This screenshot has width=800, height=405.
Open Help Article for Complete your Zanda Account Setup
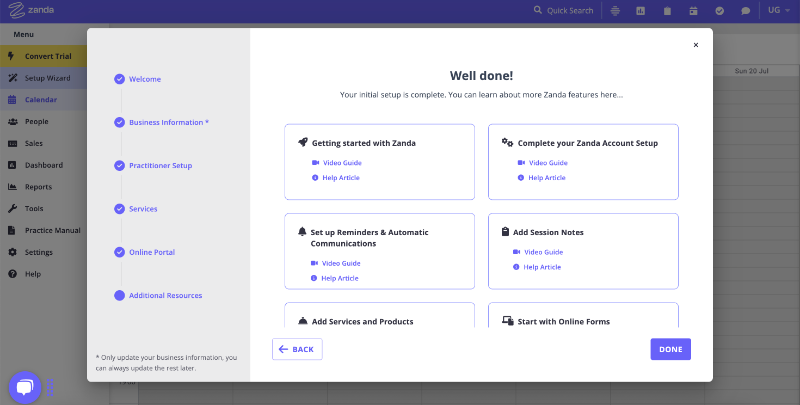pyautogui.click(x=541, y=178)
